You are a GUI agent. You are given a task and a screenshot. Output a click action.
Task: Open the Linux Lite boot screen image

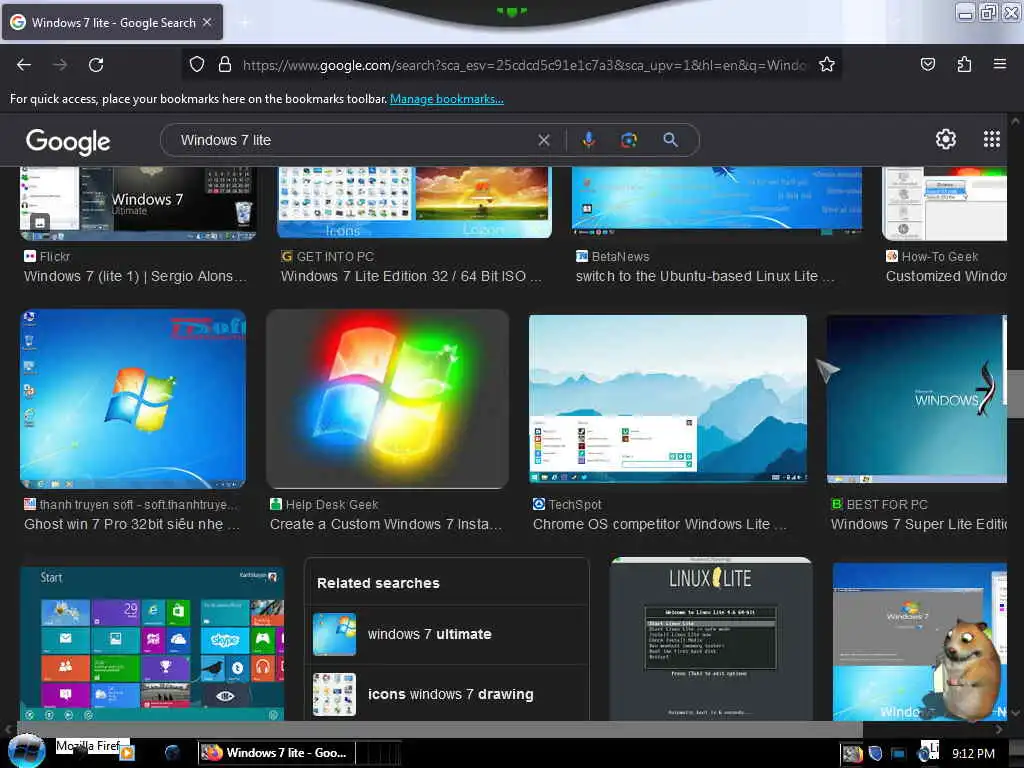click(x=711, y=639)
